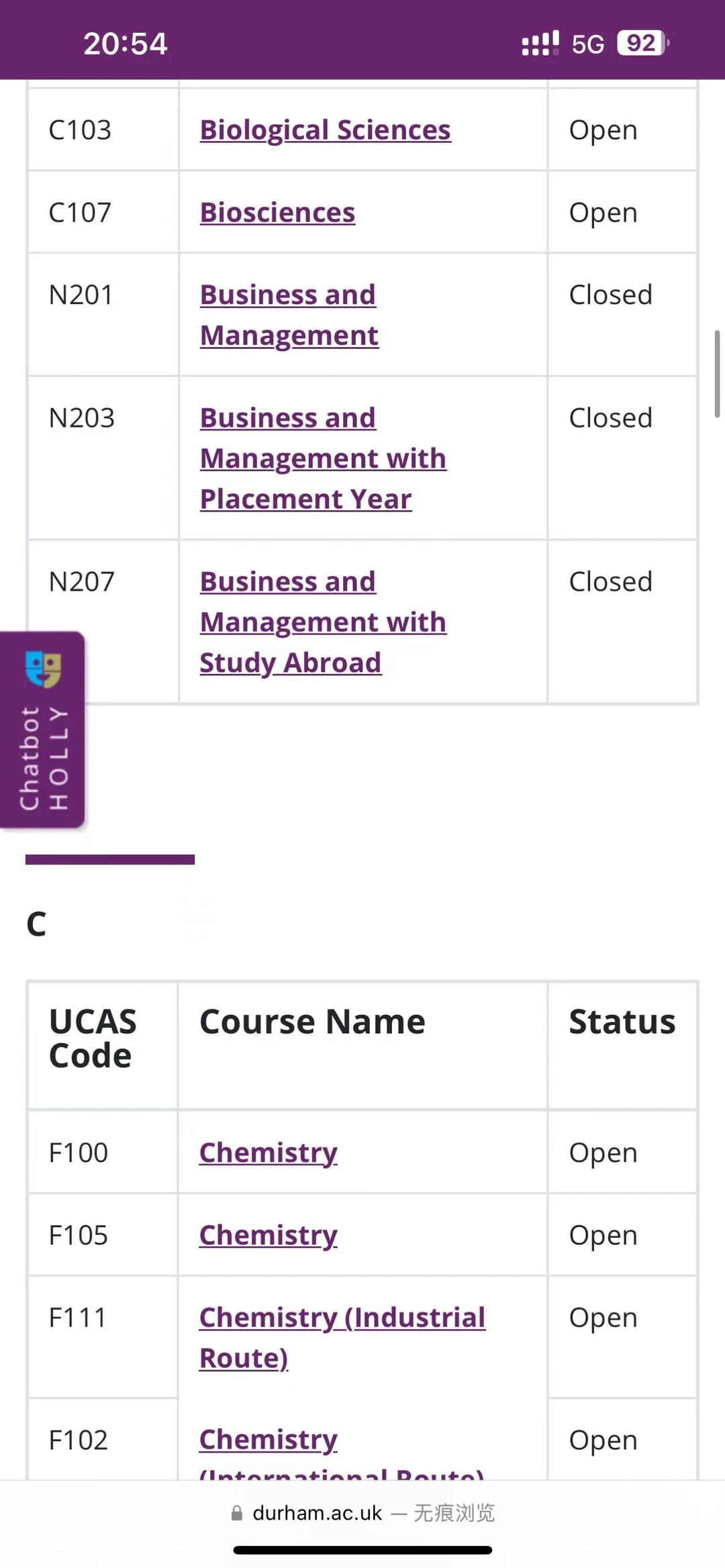Tap the durham.ac.uk address bar
Image resolution: width=725 pixels, height=1568 pixels.
click(362, 1513)
